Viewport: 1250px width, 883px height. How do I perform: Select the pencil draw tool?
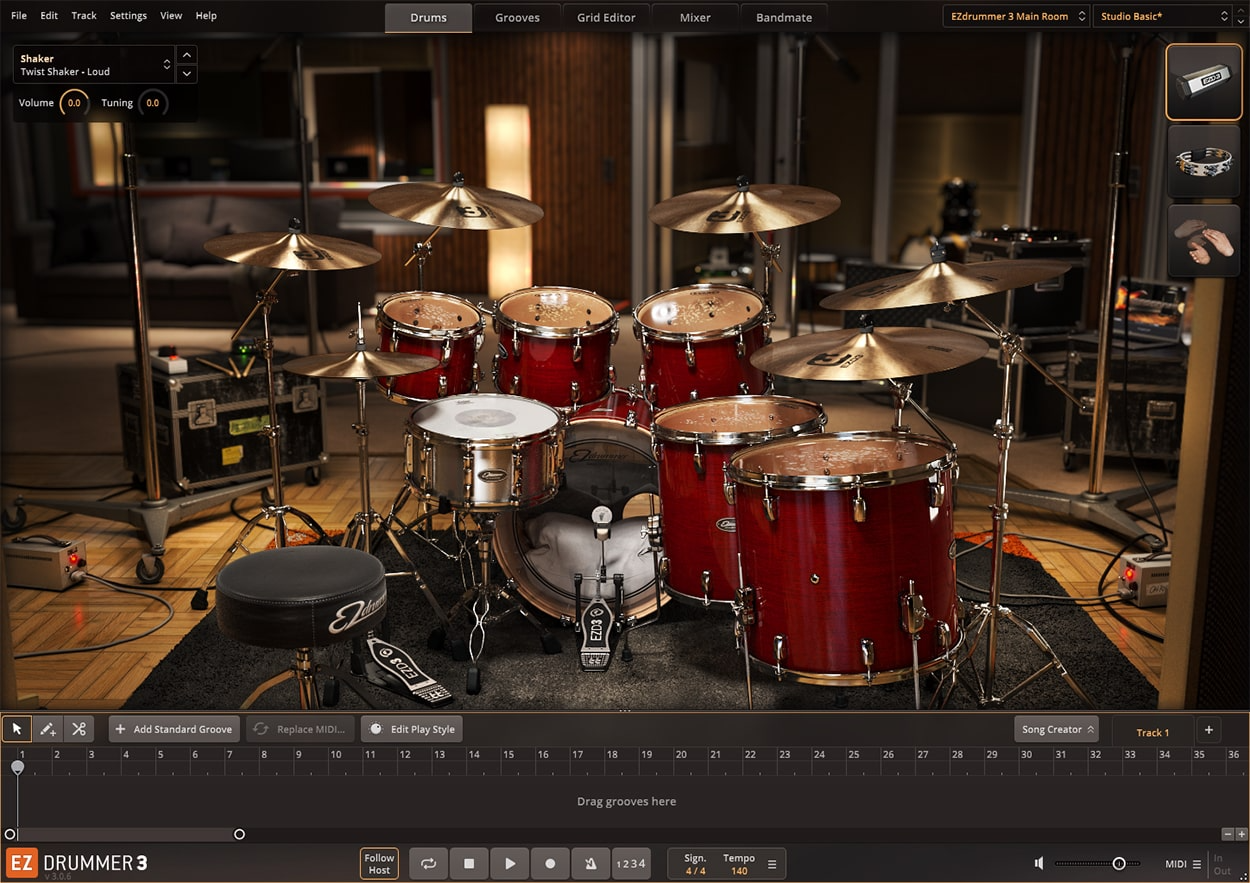tap(48, 729)
